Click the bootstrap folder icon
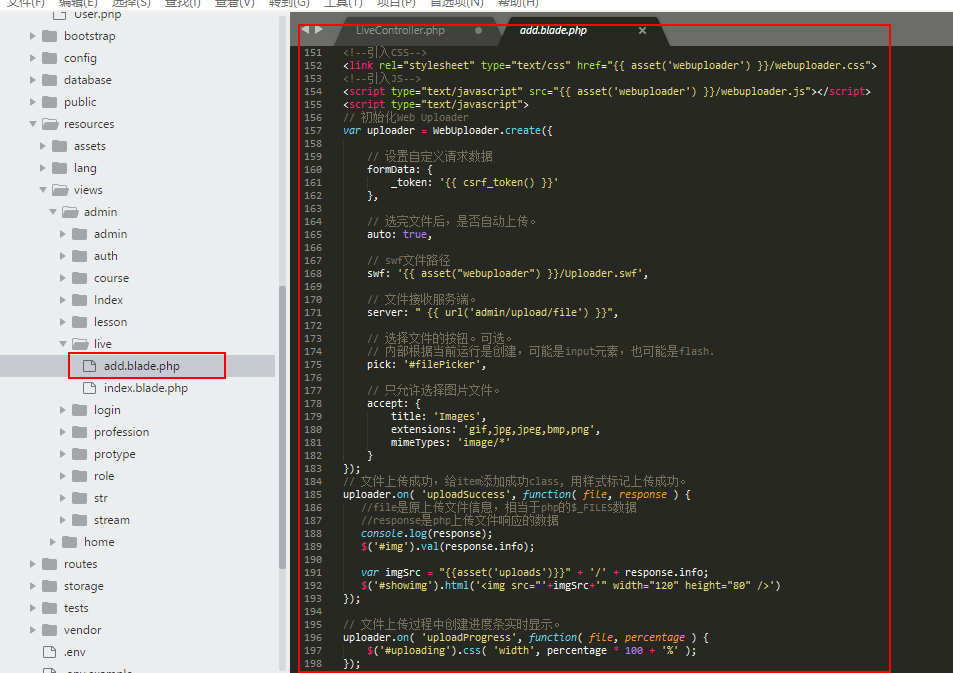Viewport: 953px width, 673px height. click(x=49, y=36)
